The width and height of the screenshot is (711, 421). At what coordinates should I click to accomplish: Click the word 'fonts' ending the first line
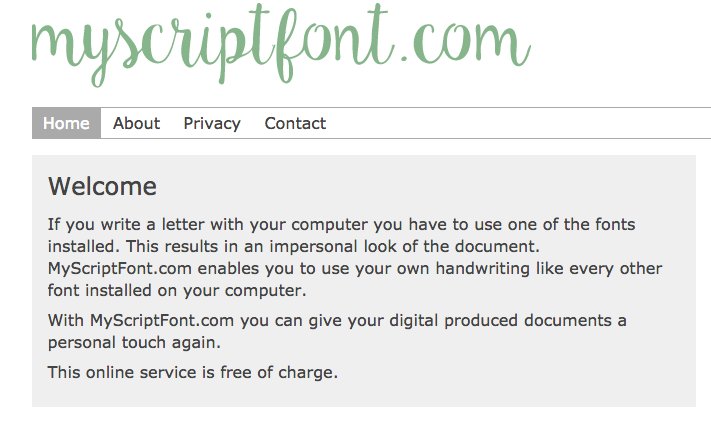pos(615,224)
